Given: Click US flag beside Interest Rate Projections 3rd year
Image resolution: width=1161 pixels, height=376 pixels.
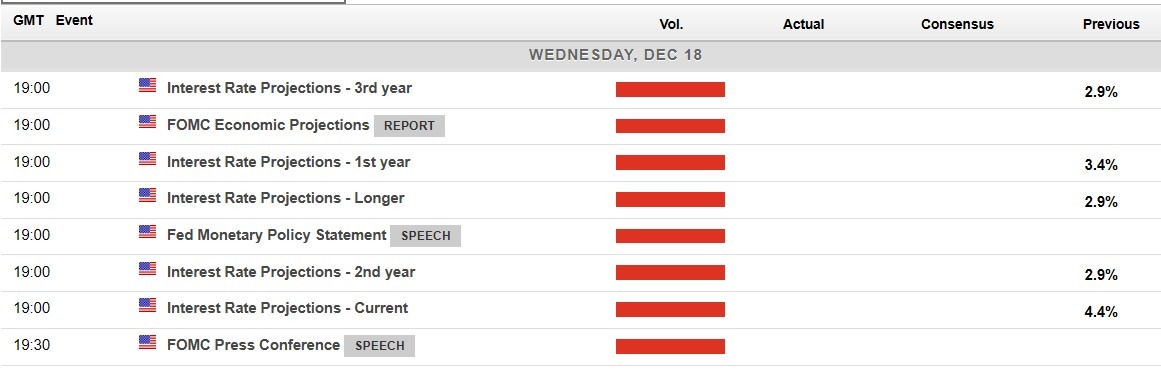Looking at the screenshot, I should [147, 86].
